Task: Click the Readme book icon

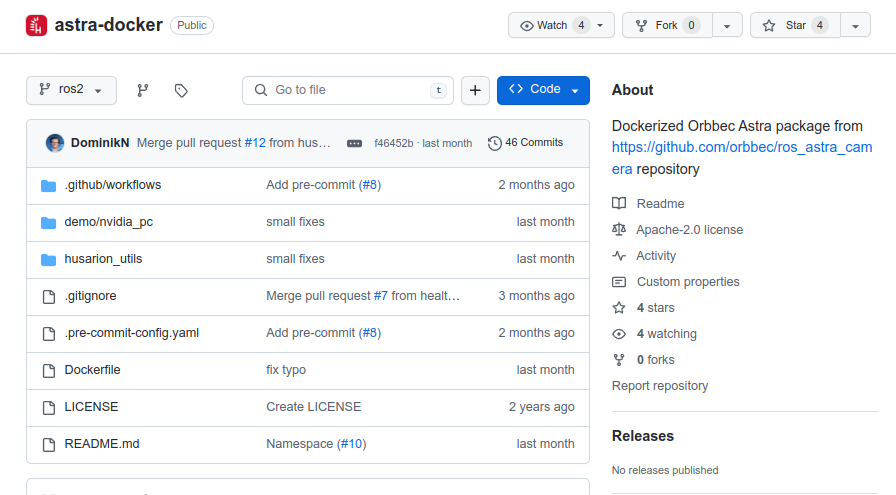Action: (x=619, y=203)
